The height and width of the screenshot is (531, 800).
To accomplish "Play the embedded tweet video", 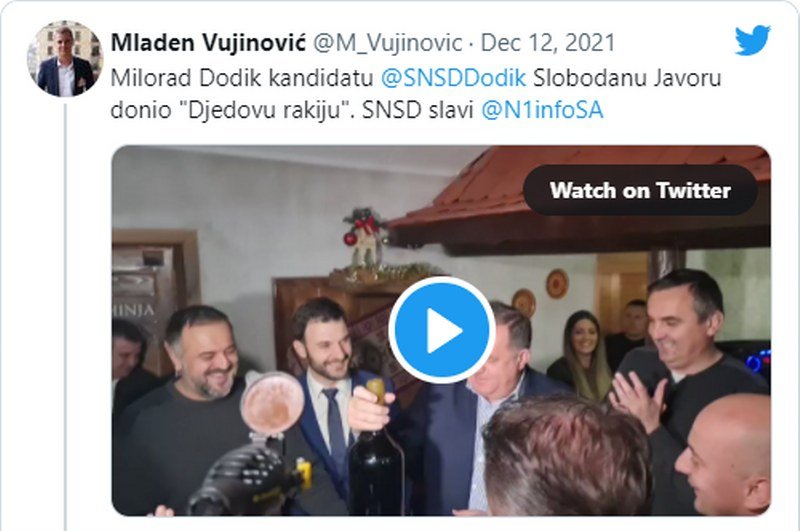I will (441, 330).
